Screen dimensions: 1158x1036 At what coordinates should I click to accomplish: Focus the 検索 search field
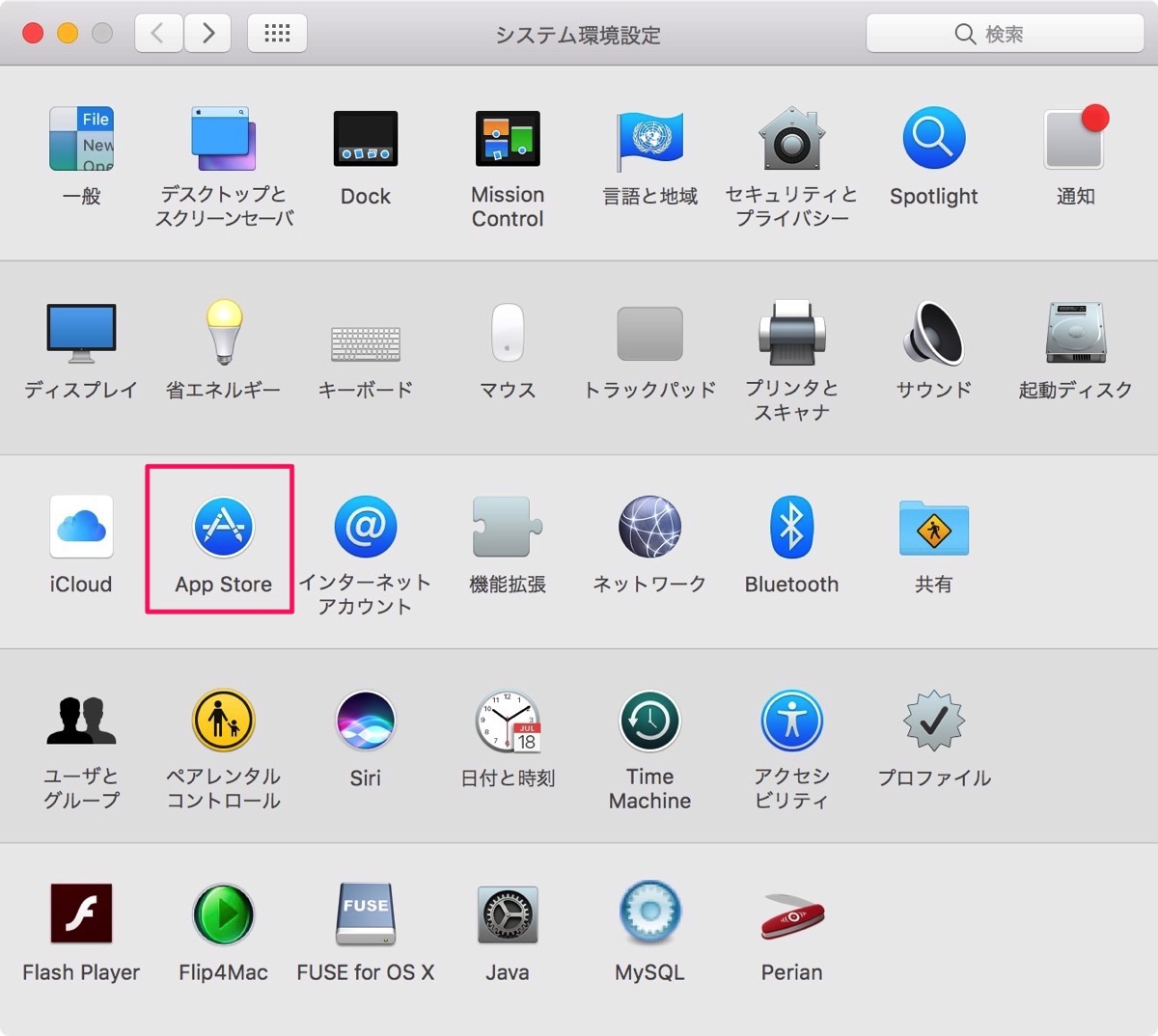pyautogui.click(x=1005, y=34)
